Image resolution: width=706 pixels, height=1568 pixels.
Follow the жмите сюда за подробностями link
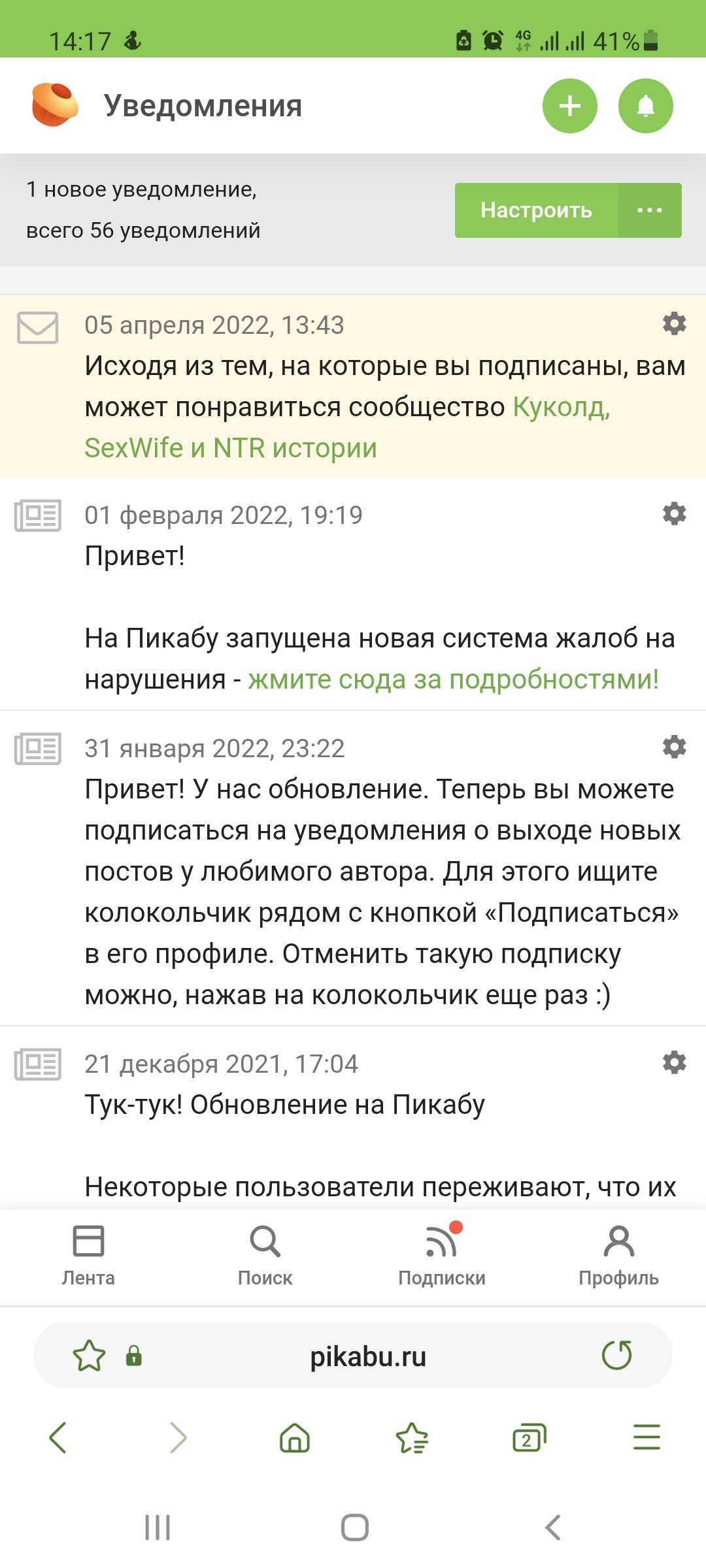(453, 679)
